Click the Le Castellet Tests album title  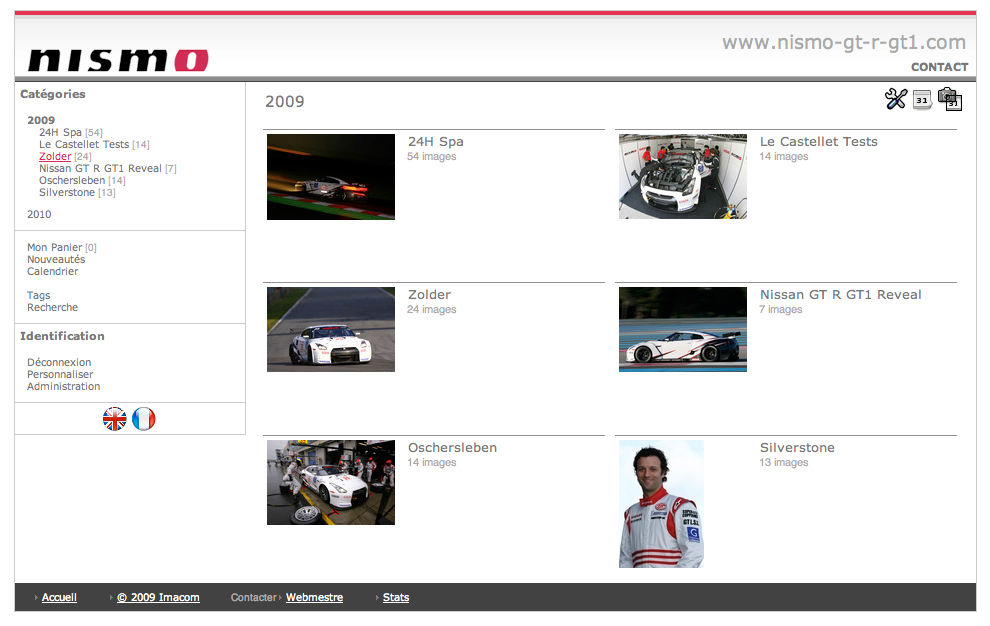(819, 141)
